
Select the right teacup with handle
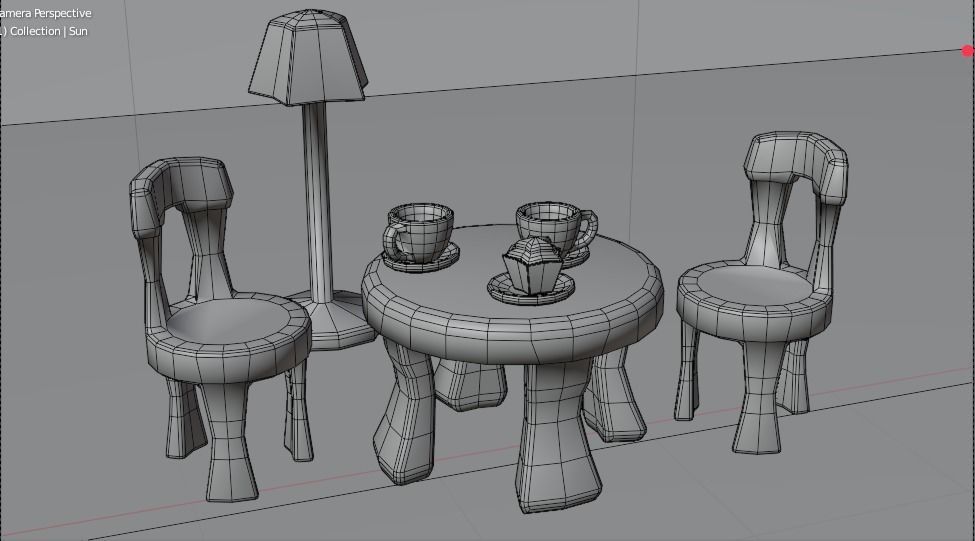pyautogui.click(x=557, y=230)
